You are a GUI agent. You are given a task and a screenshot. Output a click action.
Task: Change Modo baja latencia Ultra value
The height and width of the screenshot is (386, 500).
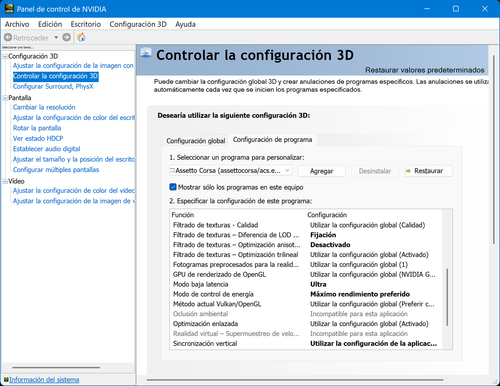coord(318,284)
